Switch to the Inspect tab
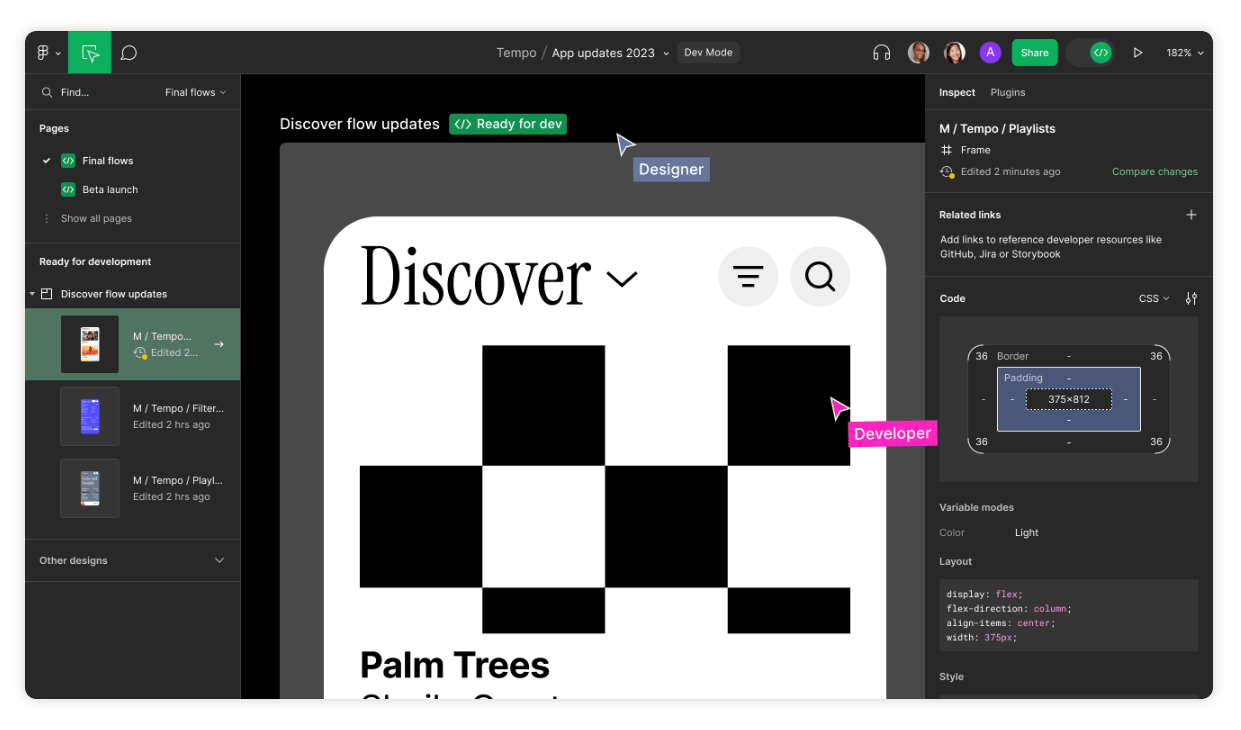This screenshot has height=730, width=1241. [957, 92]
